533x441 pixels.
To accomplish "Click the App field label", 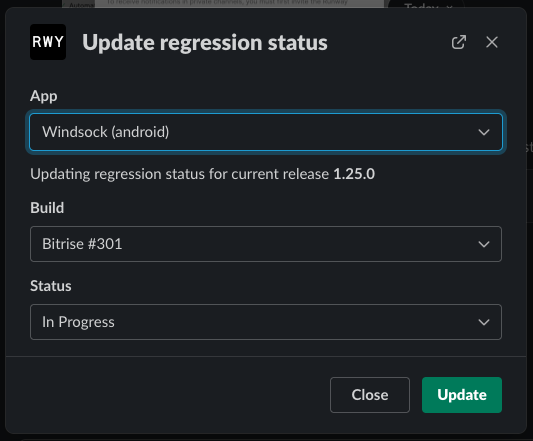I will click(x=44, y=96).
